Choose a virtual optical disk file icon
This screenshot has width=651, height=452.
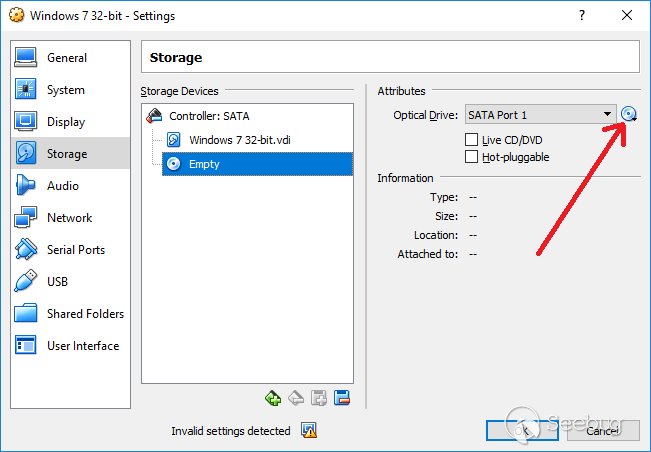pyautogui.click(x=629, y=114)
